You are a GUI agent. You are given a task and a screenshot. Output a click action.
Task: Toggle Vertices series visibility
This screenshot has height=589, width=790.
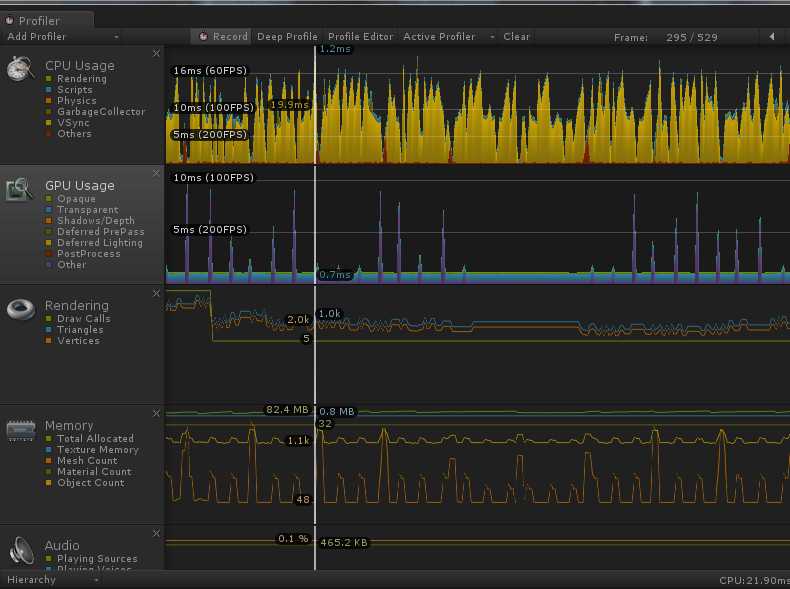coord(49,341)
